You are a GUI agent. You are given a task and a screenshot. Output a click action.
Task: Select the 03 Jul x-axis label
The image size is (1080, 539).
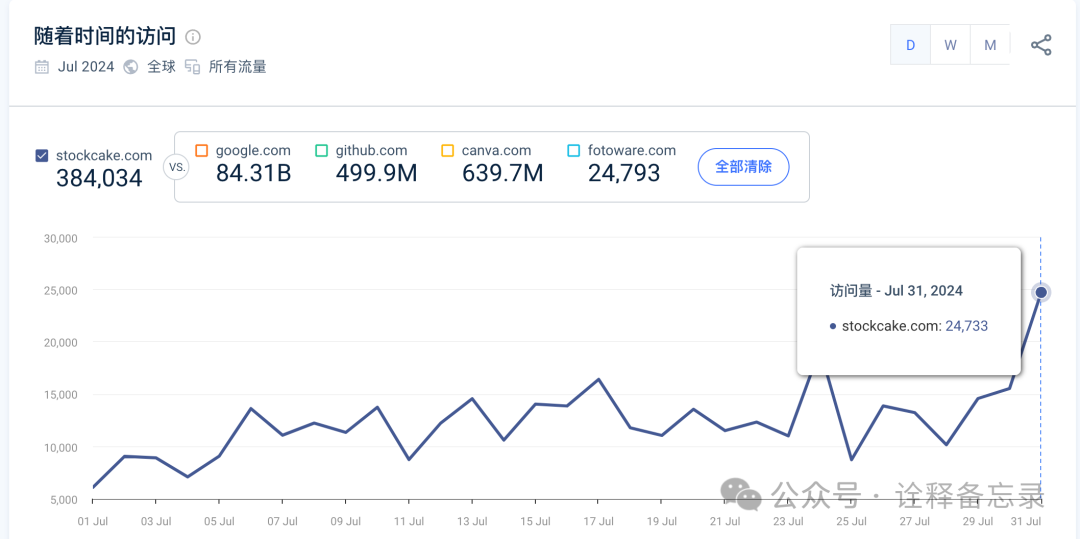[x=156, y=521]
